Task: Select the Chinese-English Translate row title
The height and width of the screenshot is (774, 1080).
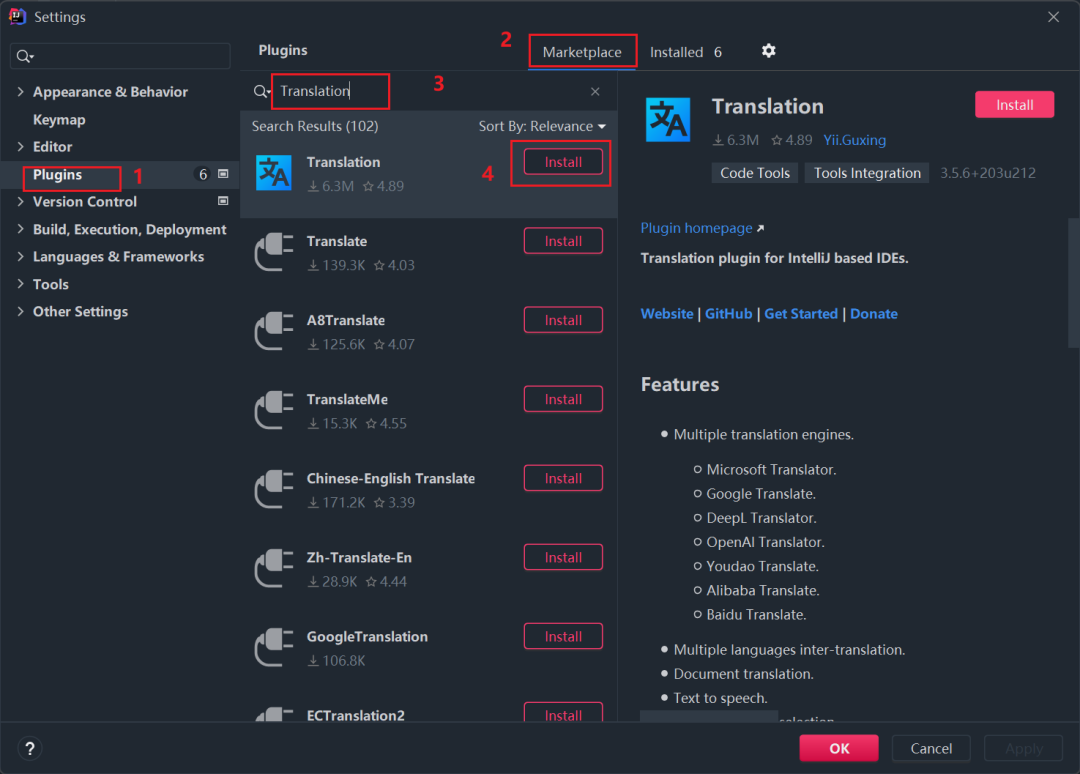Action: [x=391, y=479]
